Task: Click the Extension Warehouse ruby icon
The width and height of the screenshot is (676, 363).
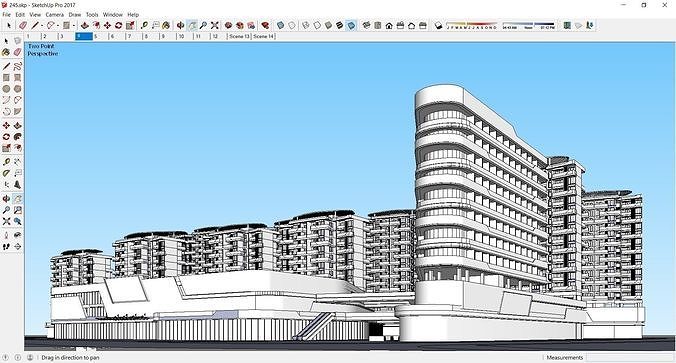Action: [265, 25]
